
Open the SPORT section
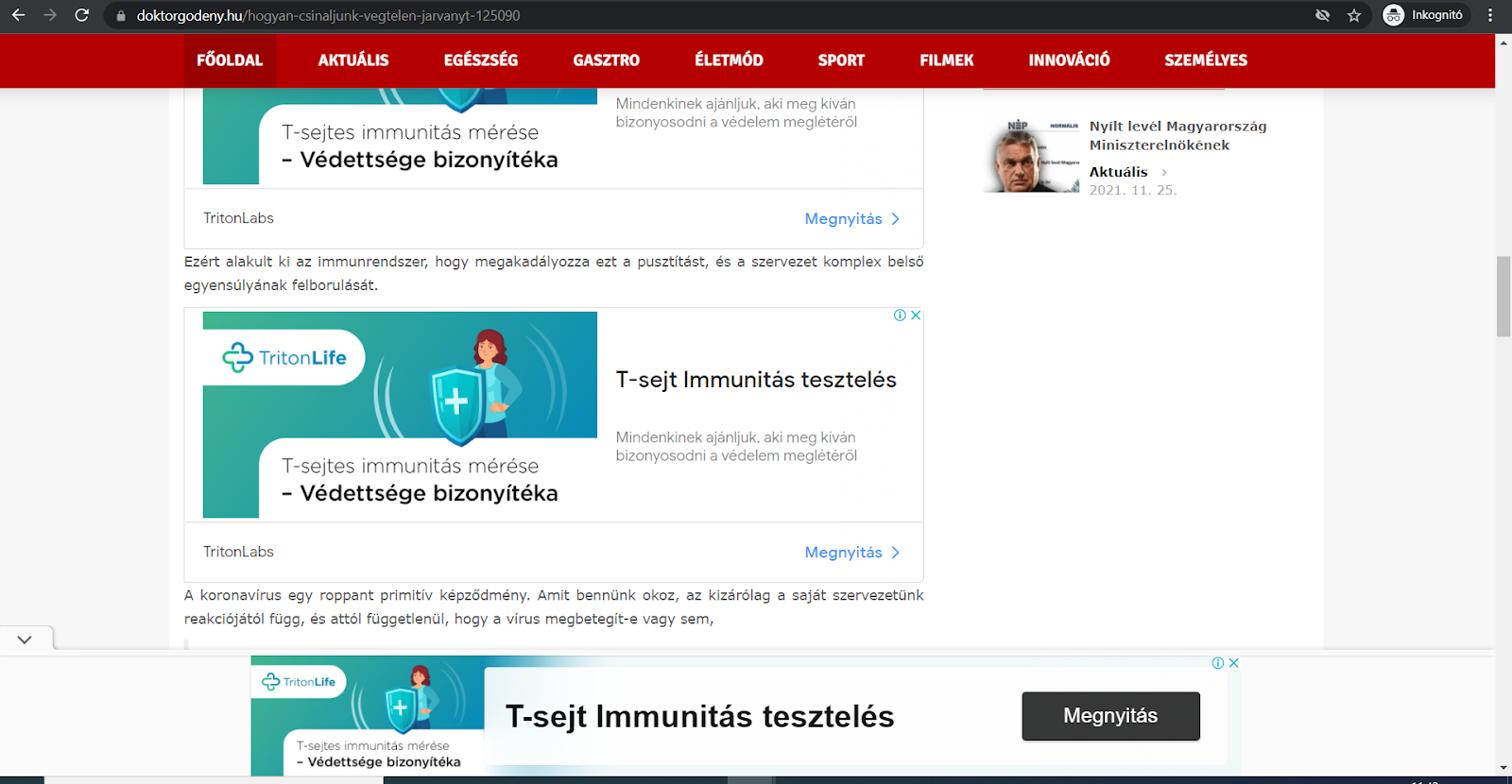tap(841, 60)
